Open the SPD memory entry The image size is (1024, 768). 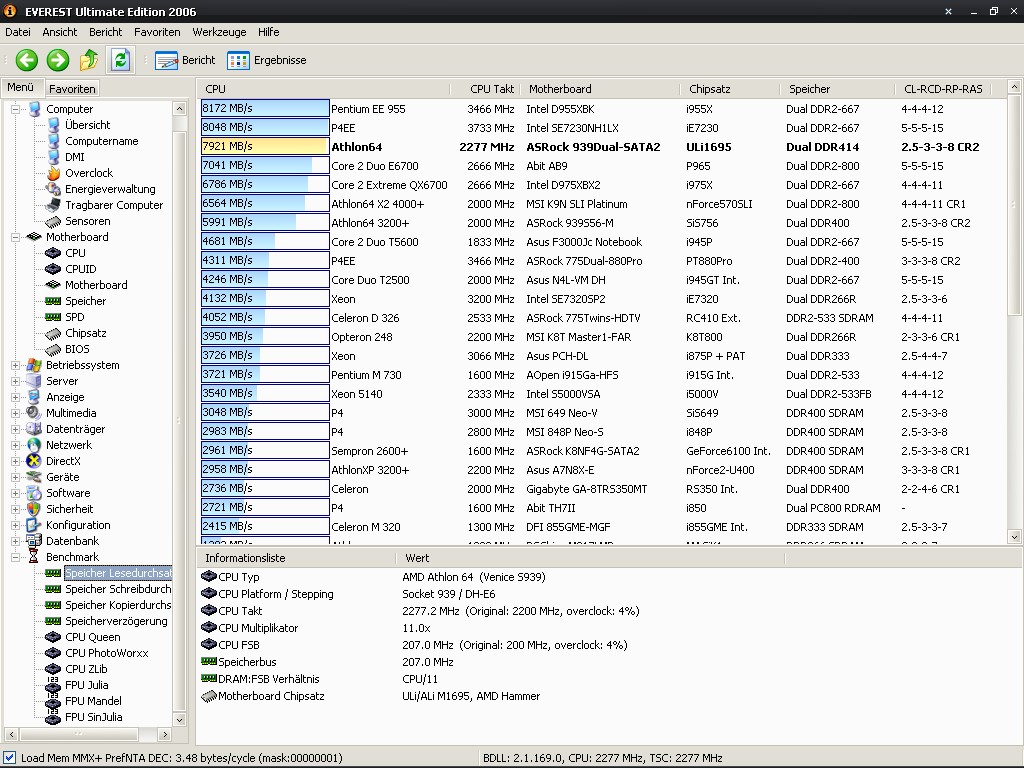tap(74, 317)
